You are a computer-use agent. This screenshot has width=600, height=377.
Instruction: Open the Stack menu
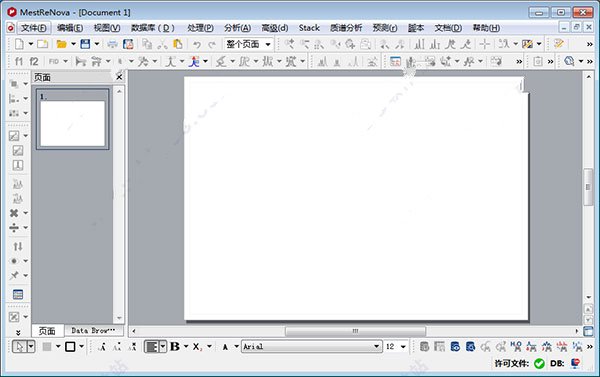(309, 28)
